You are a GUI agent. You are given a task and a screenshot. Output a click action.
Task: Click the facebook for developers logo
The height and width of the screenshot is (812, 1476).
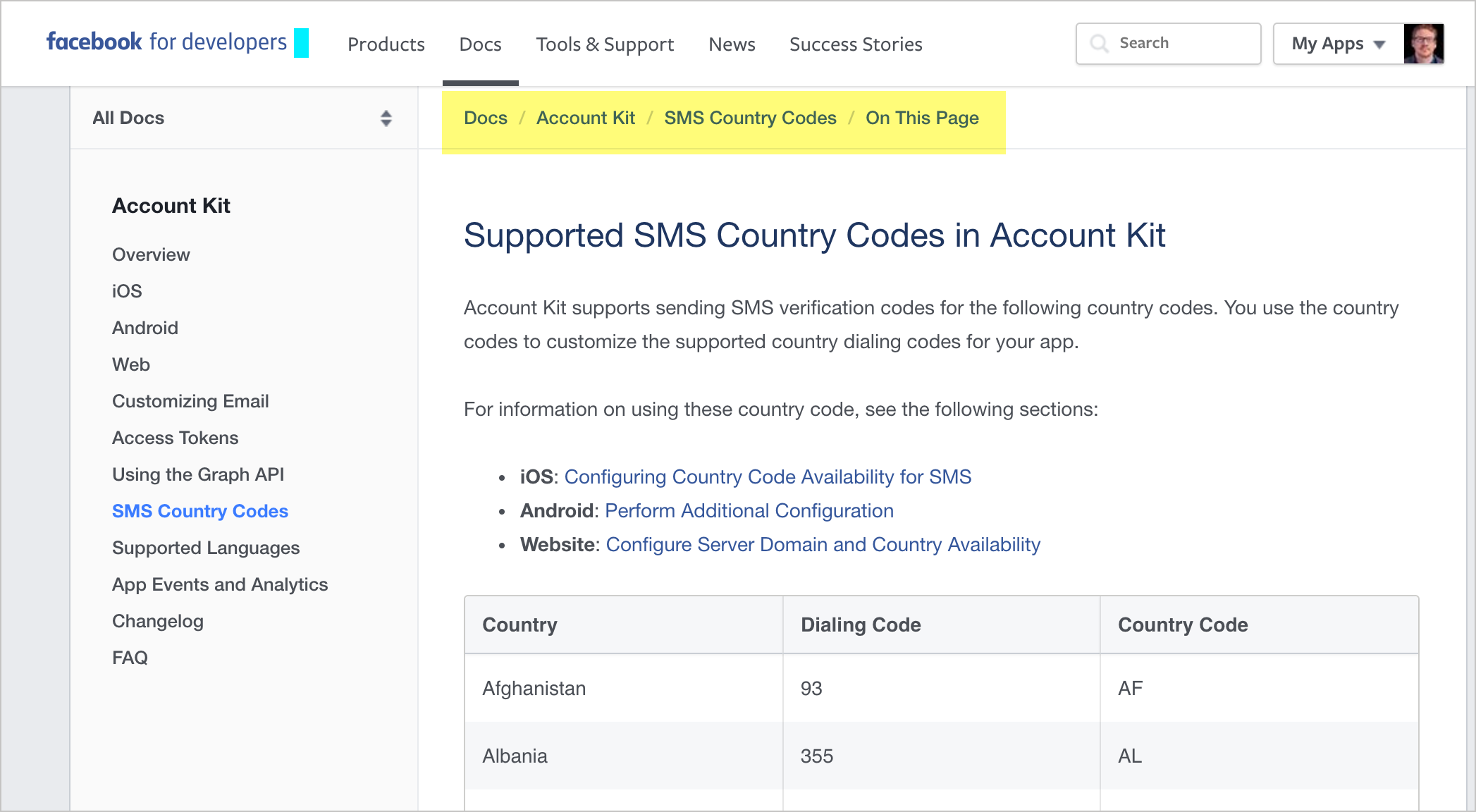(x=167, y=42)
